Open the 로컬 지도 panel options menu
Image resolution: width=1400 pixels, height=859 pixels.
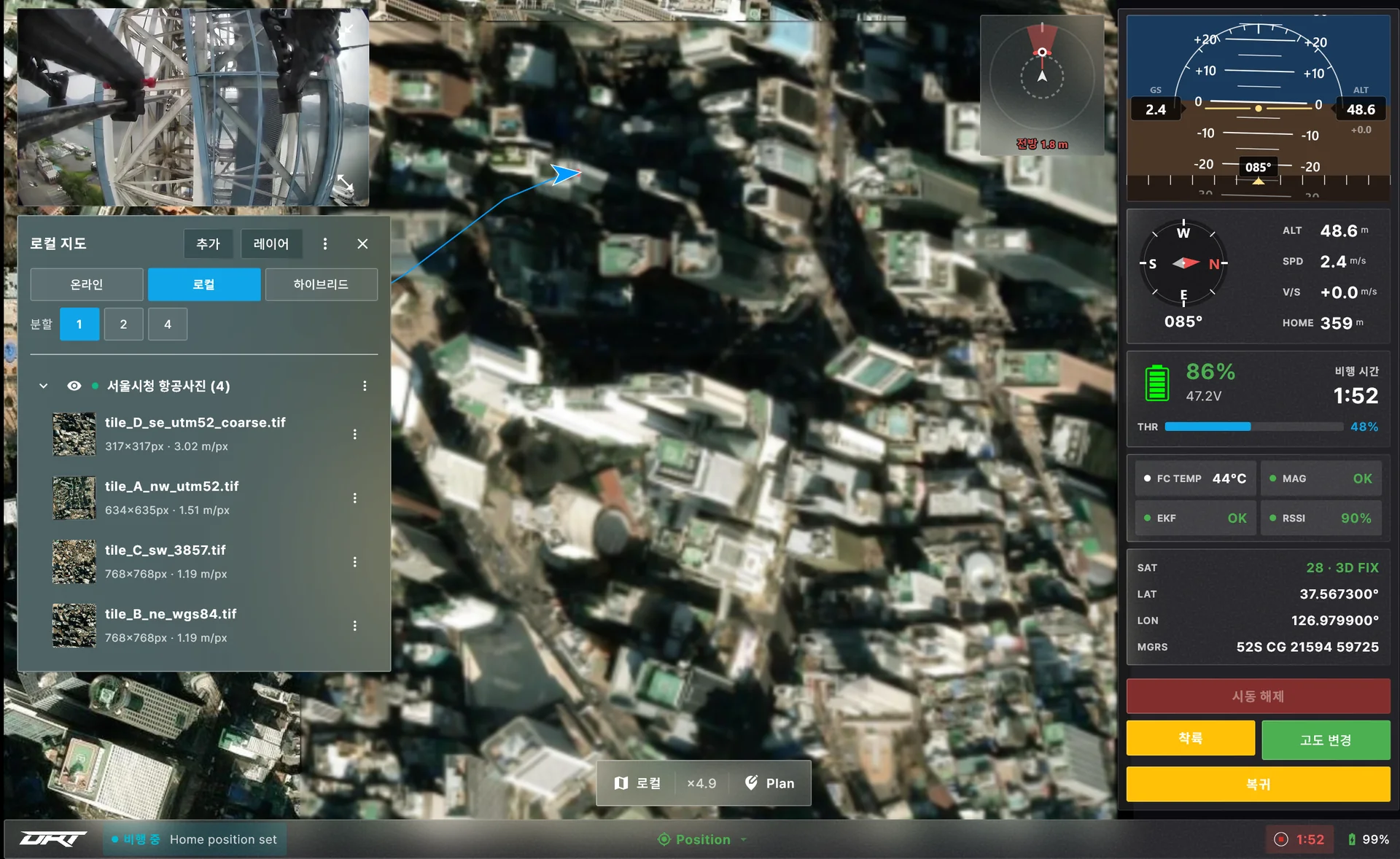coord(325,244)
